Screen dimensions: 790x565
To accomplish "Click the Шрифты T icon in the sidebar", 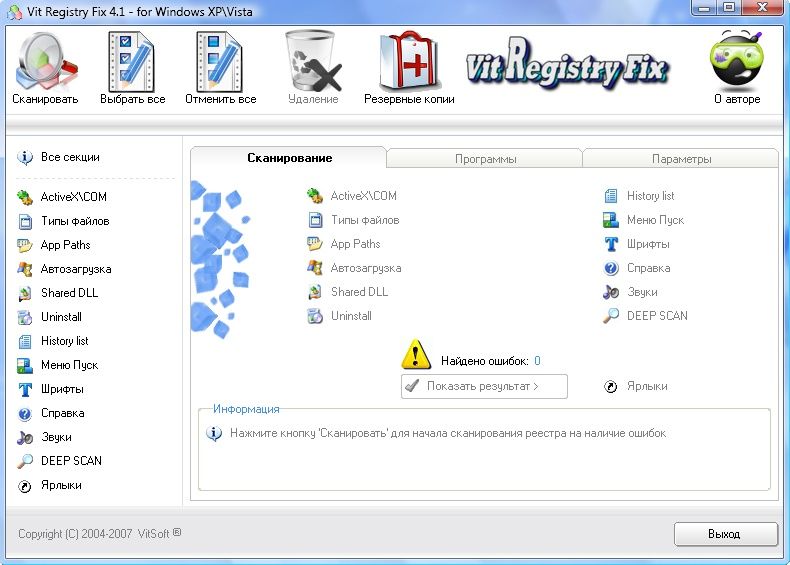I will [x=25, y=390].
